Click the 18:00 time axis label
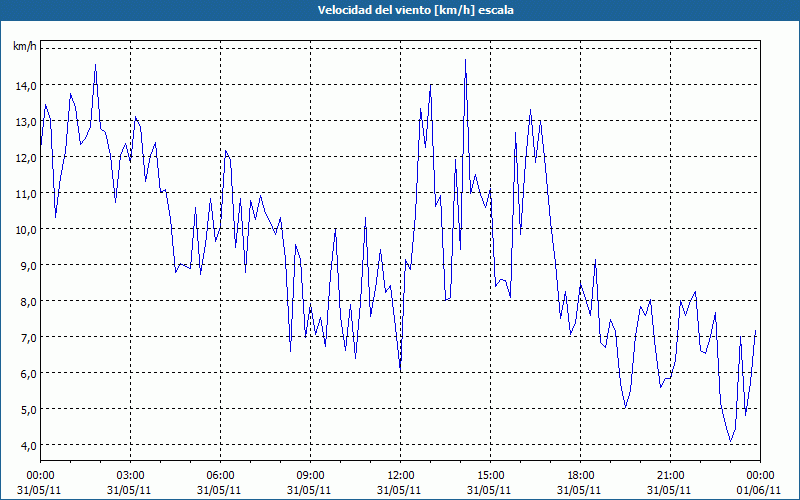This screenshot has width=800, height=500. point(581,476)
